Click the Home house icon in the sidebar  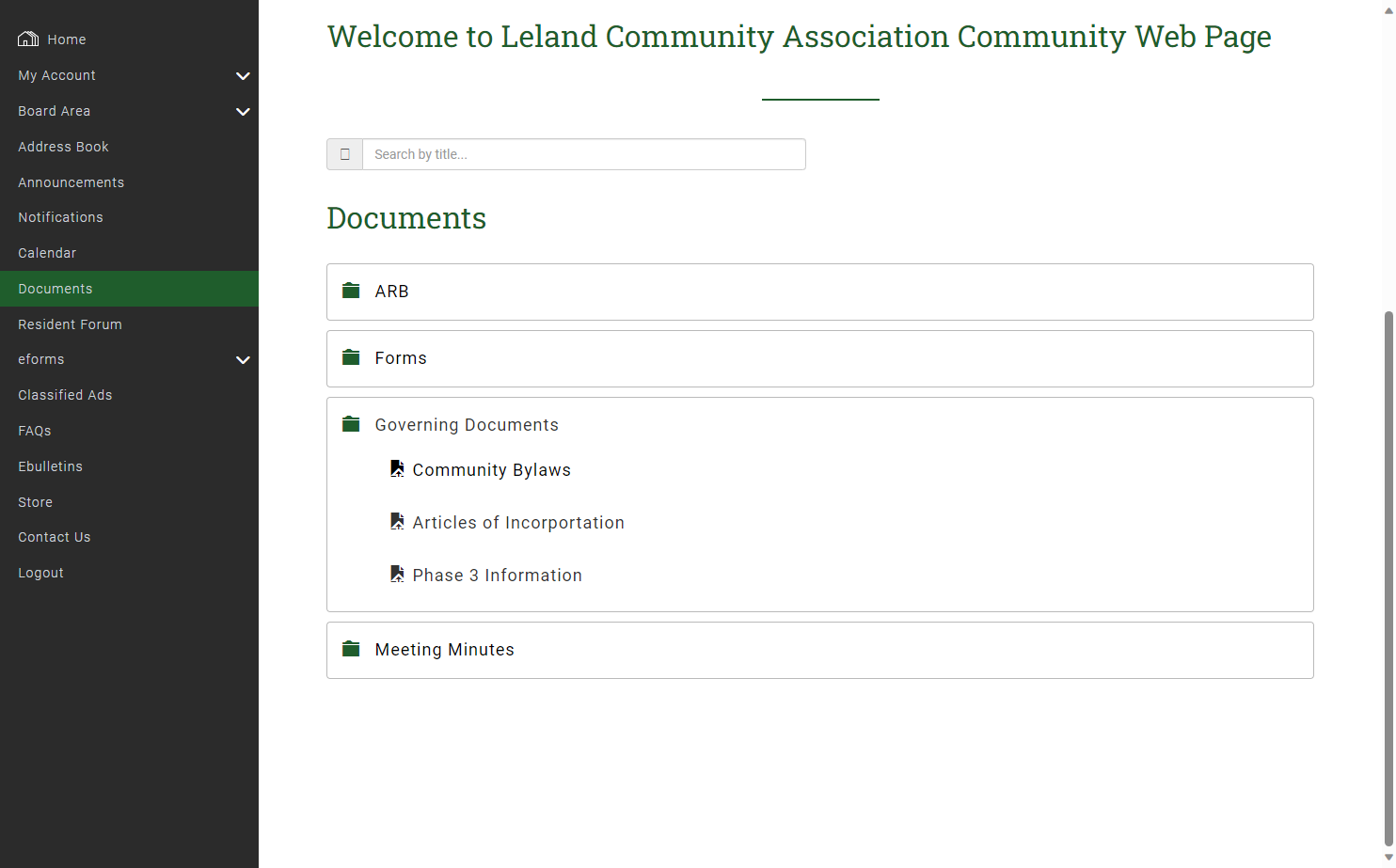click(28, 39)
